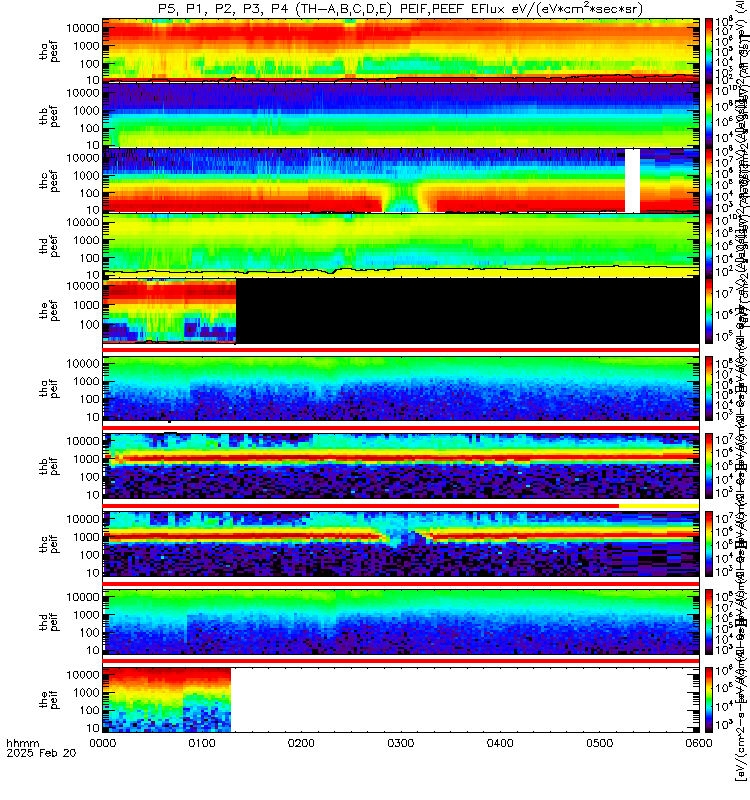The width and height of the screenshot is (750, 800).
Task: Click the 0600 time axis label
Action: [x=699, y=743]
